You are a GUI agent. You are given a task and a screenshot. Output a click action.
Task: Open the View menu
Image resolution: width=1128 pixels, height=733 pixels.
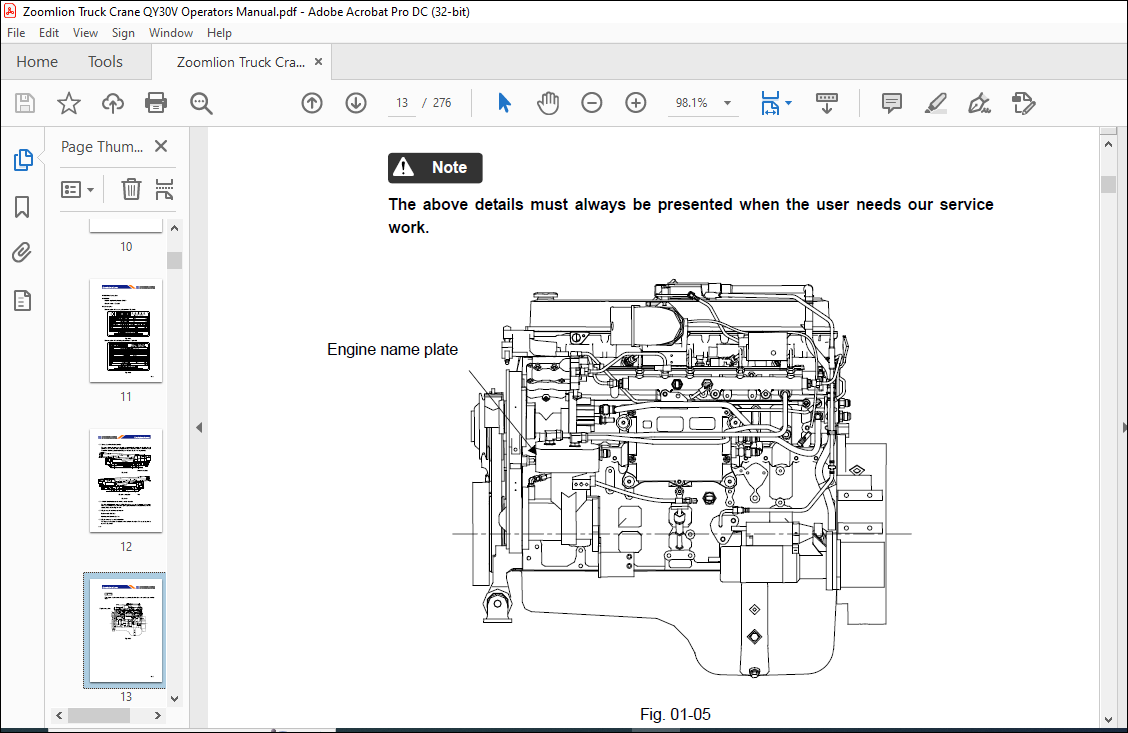coord(85,33)
